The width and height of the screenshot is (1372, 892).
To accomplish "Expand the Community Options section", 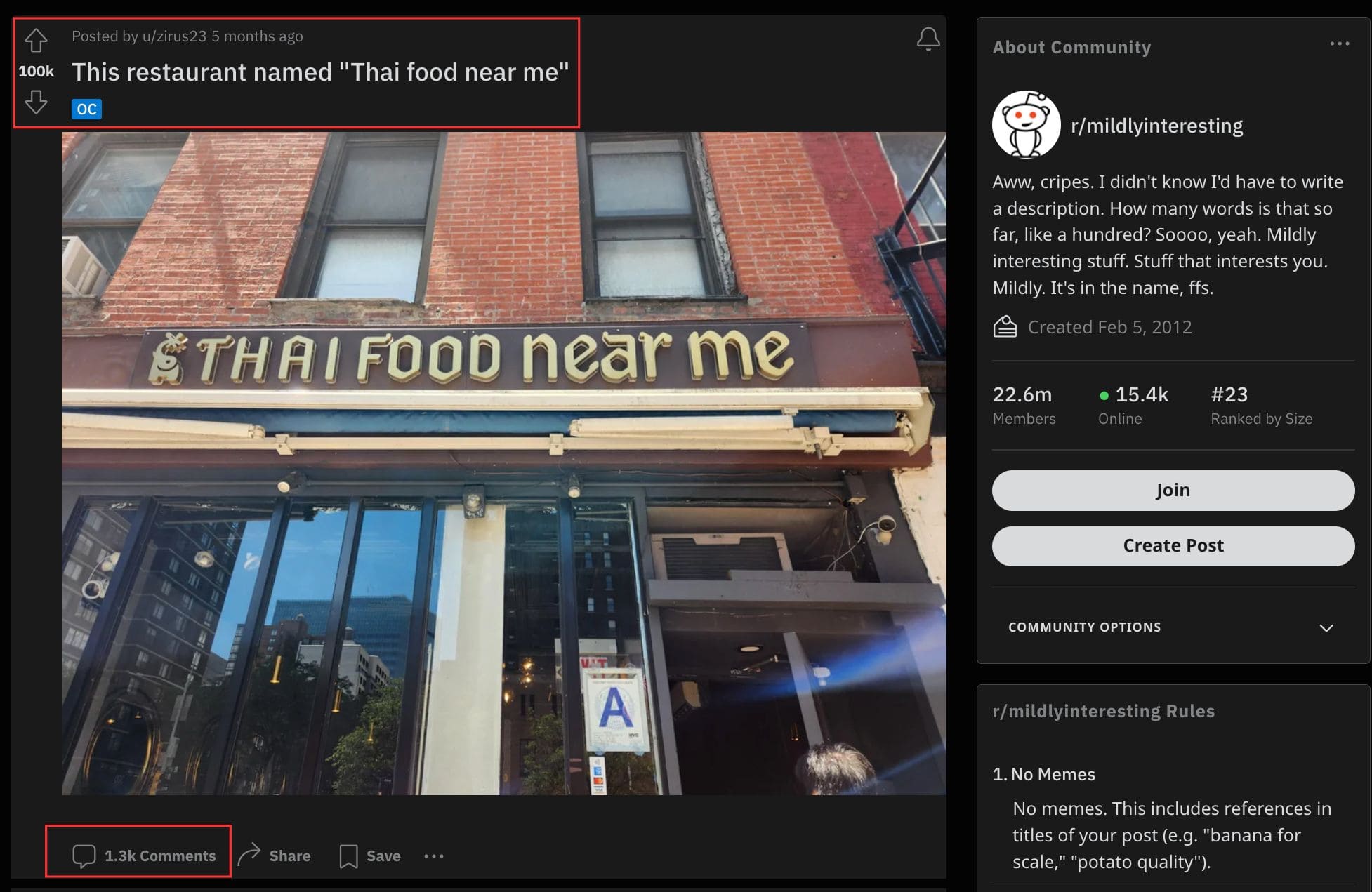I will 1173,627.
